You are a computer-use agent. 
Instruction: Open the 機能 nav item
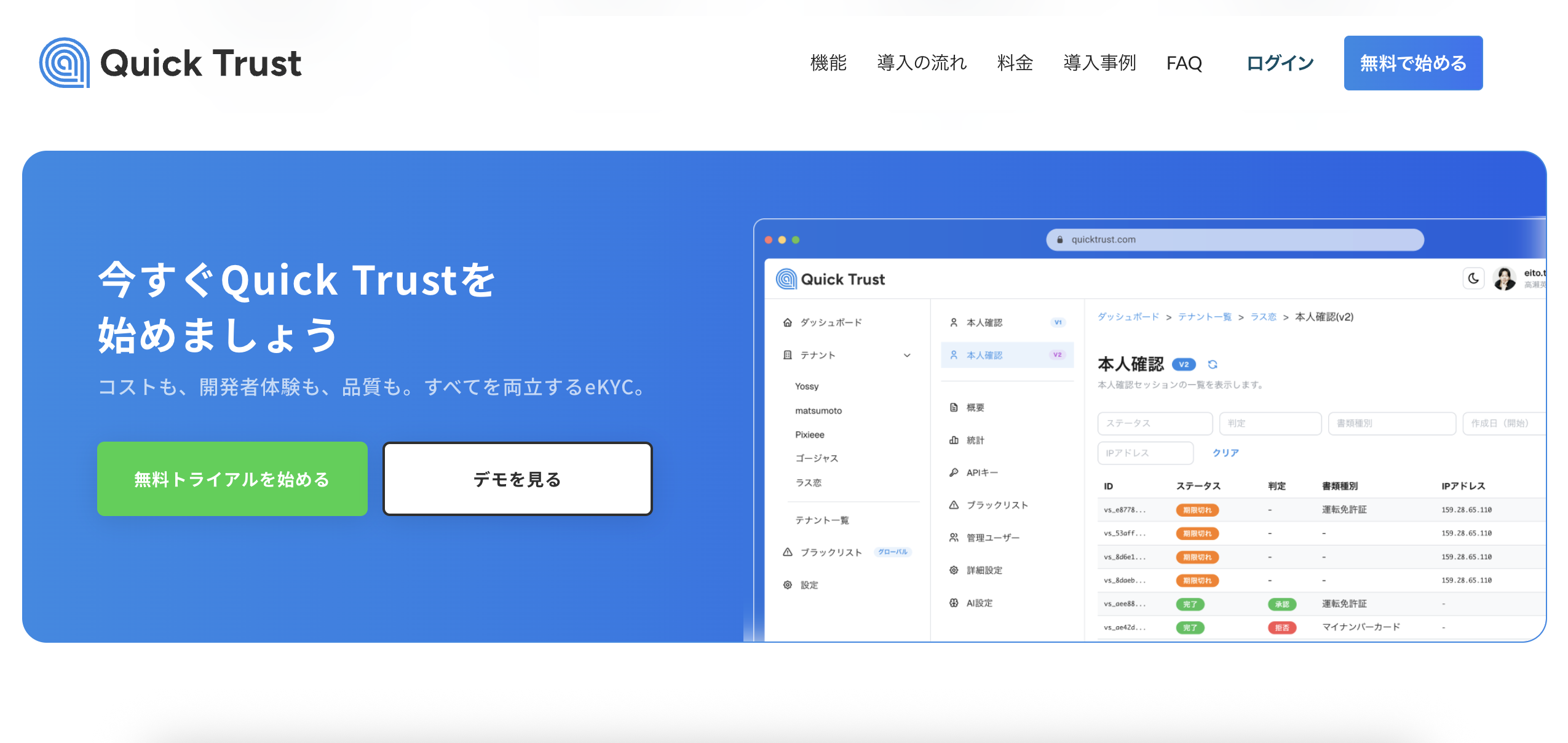click(x=828, y=63)
